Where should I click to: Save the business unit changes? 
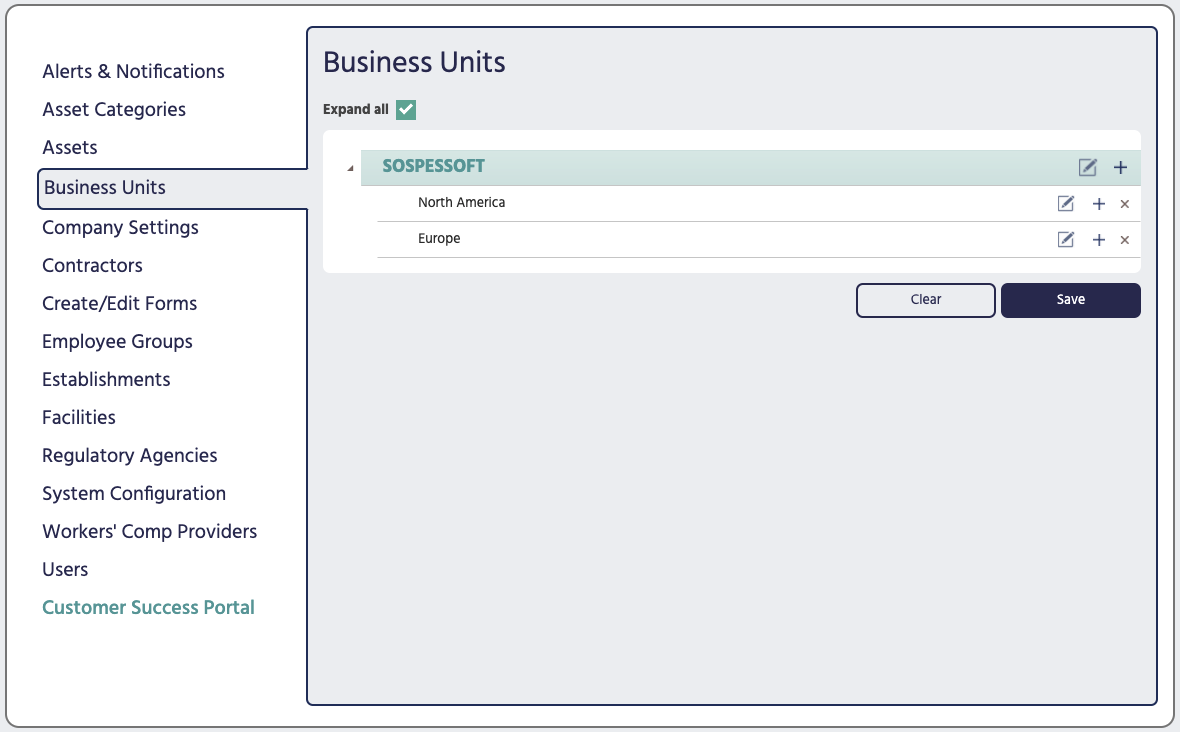pos(1070,299)
